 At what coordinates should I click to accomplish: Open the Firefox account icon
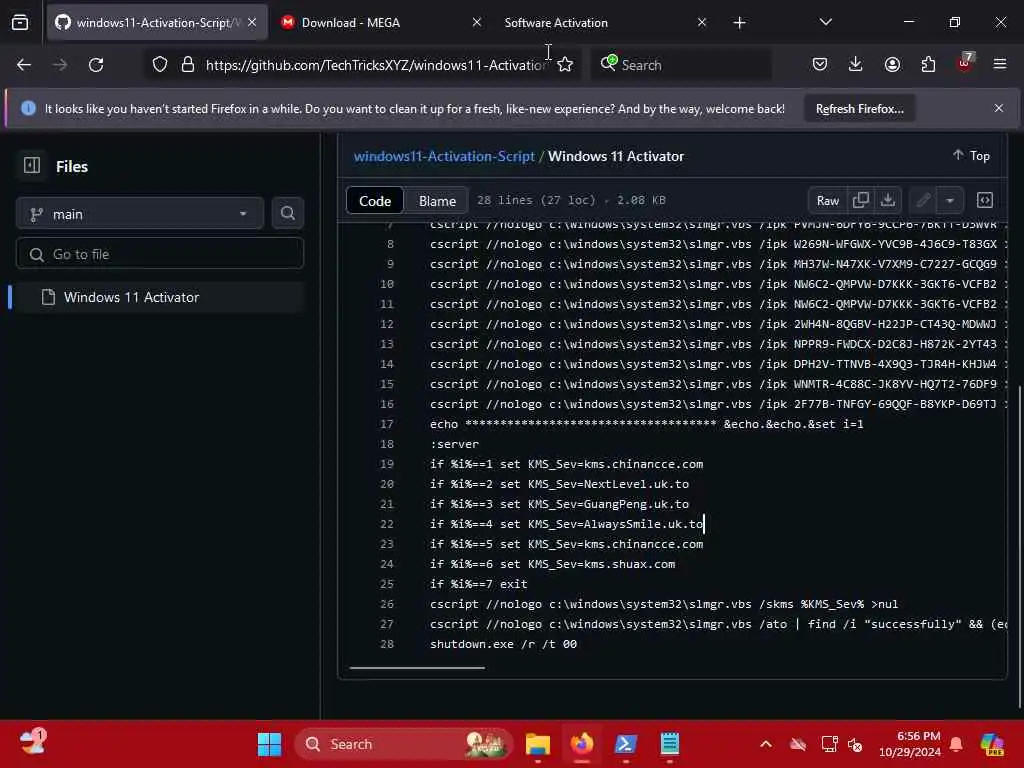coord(892,65)
